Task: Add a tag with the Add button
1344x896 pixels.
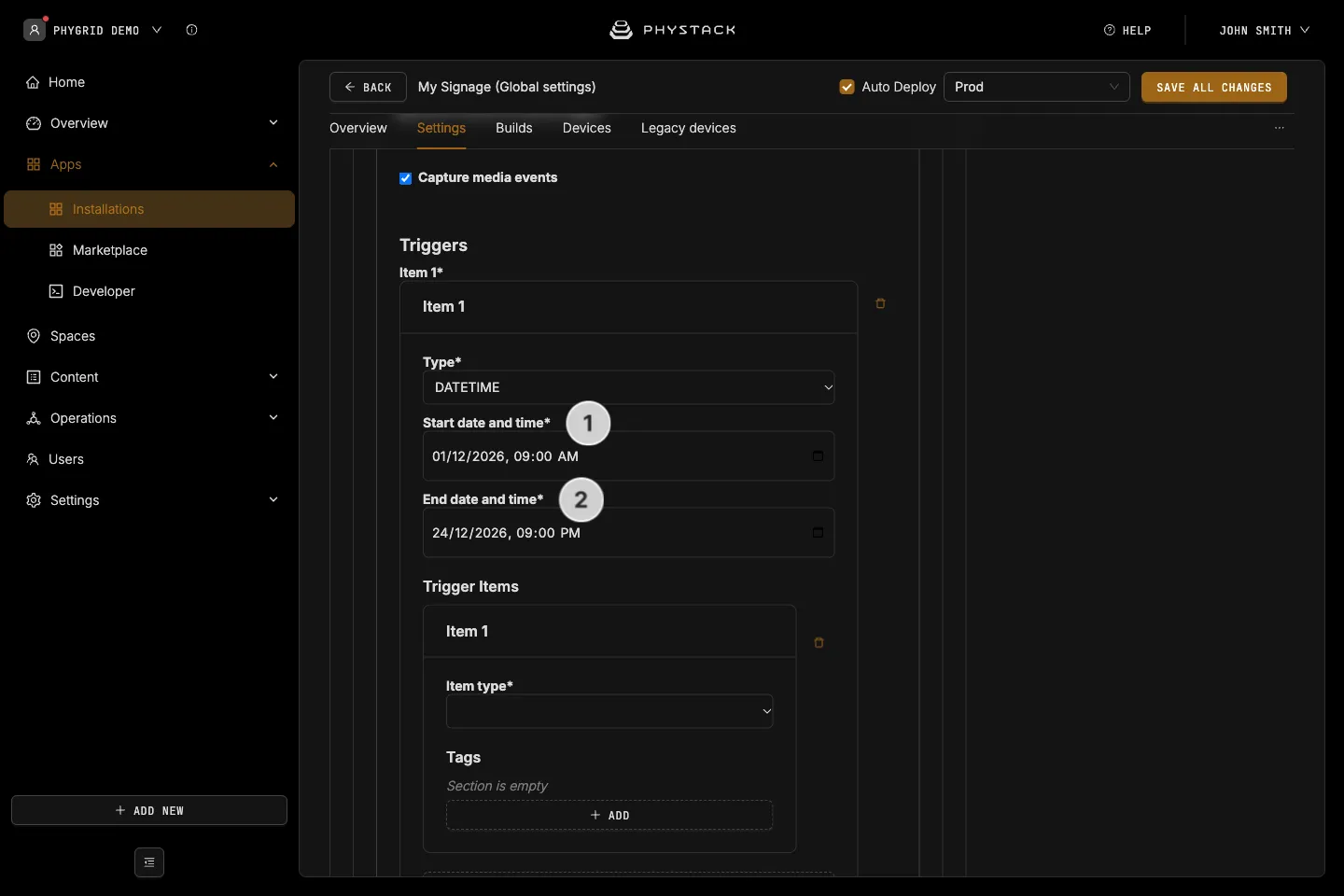Action: 609,815
